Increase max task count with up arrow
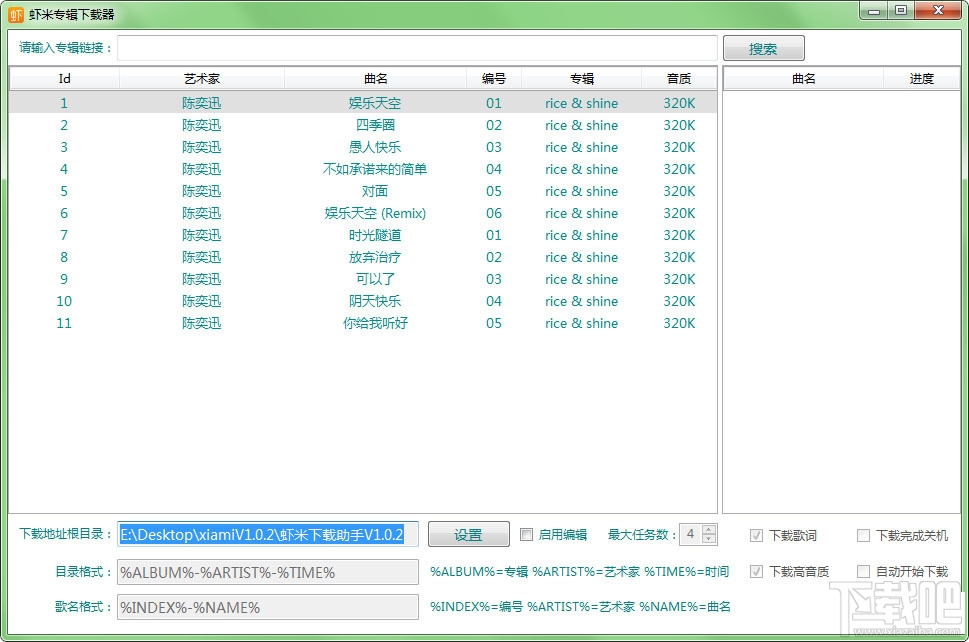 709,529
